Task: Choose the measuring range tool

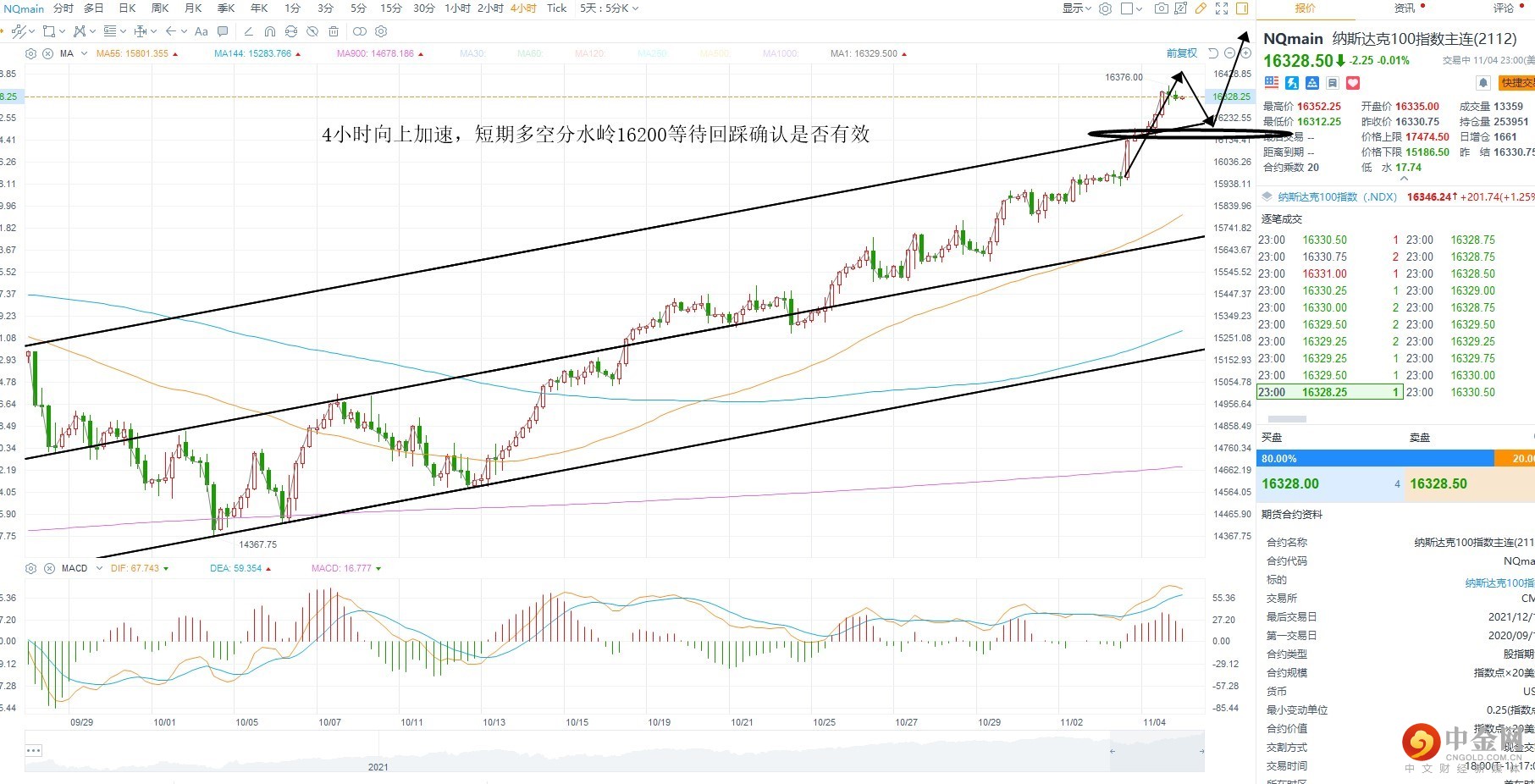Action: click(141, 31)
